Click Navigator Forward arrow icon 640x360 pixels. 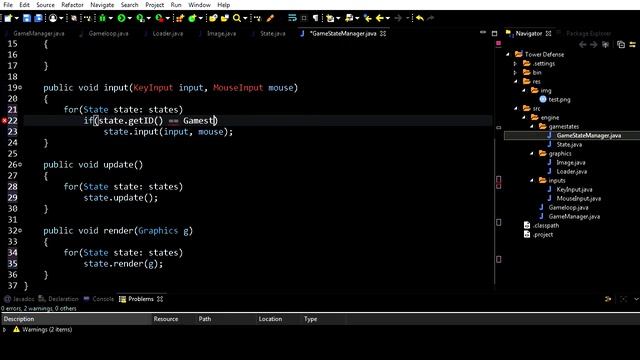click(593, 44)
